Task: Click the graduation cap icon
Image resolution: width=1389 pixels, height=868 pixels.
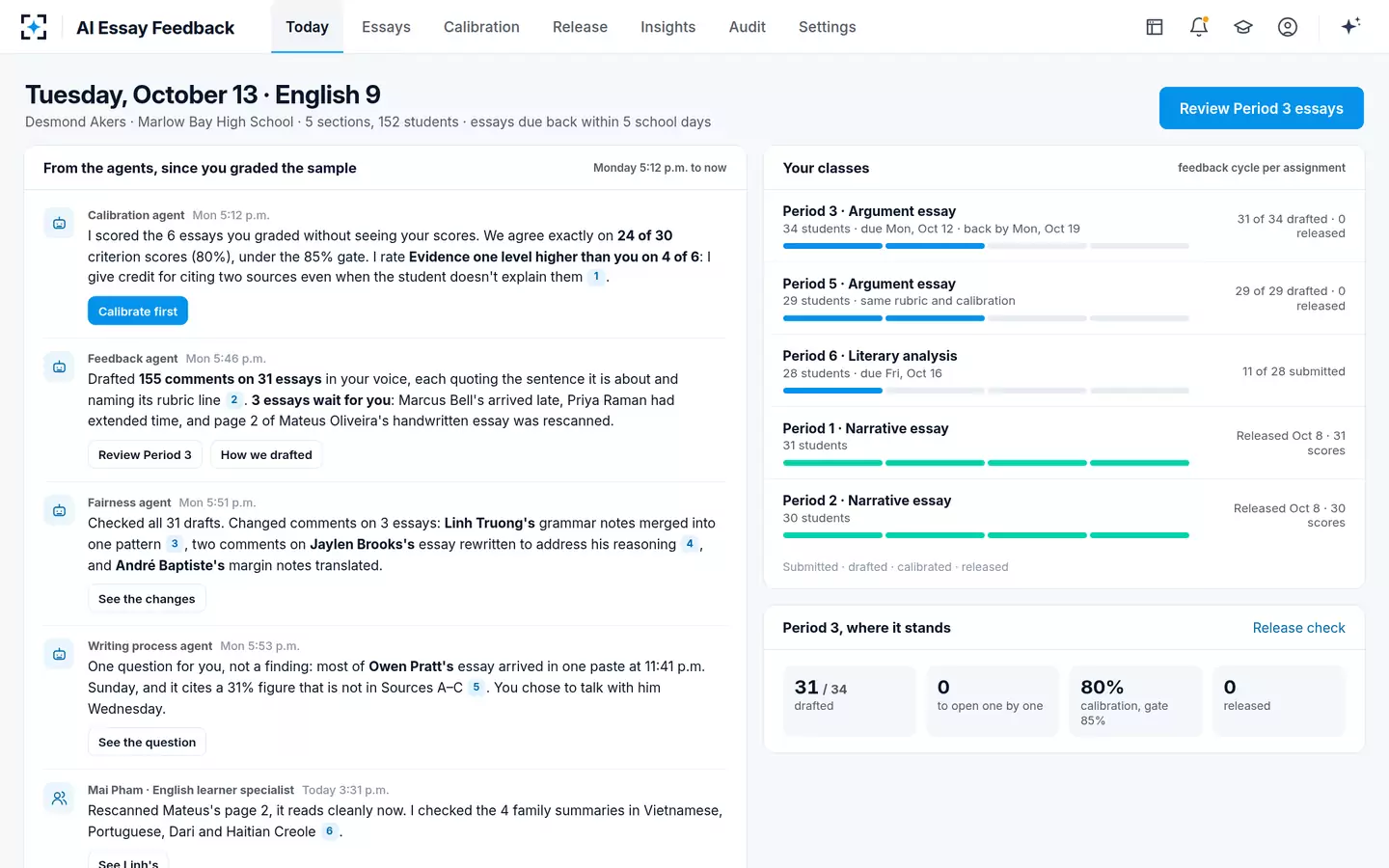Action: coord(1243,27)
